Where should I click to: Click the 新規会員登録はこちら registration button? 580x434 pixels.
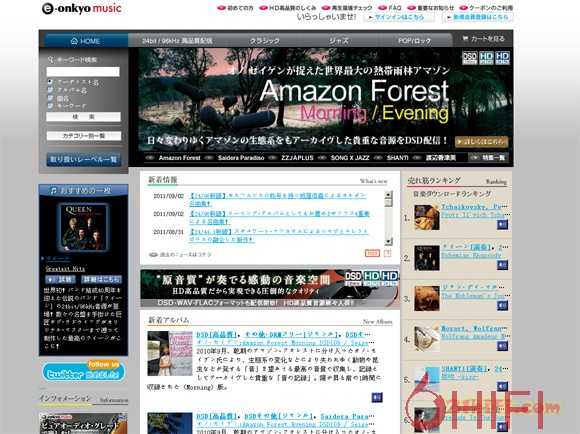[478, 17]
